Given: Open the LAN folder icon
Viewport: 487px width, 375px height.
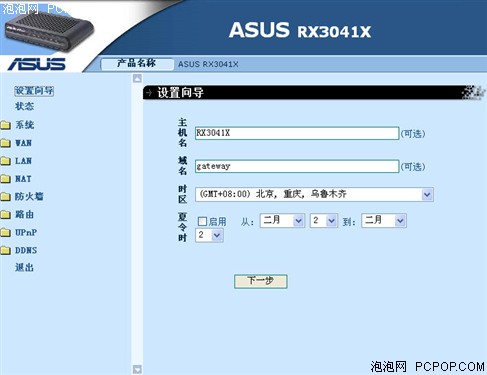Looking at the screenshot, I should [5, 161].
